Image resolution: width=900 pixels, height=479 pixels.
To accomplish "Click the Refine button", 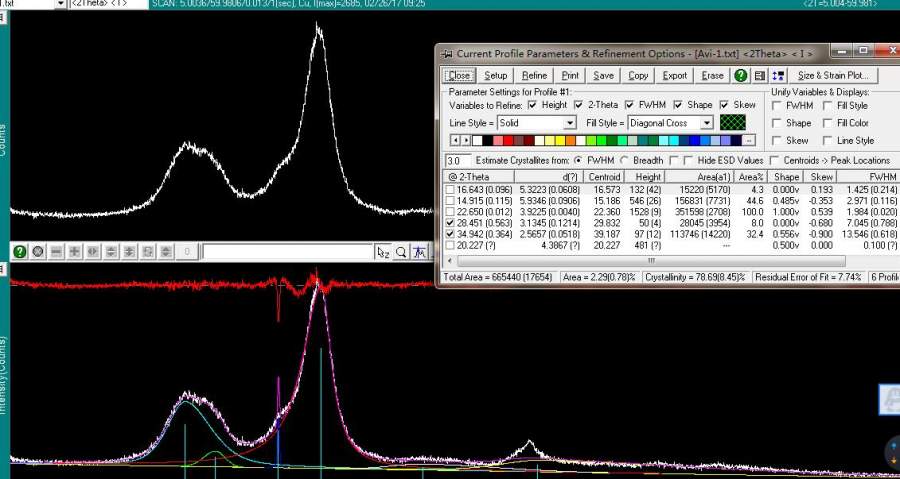I will tap(534, 75).
